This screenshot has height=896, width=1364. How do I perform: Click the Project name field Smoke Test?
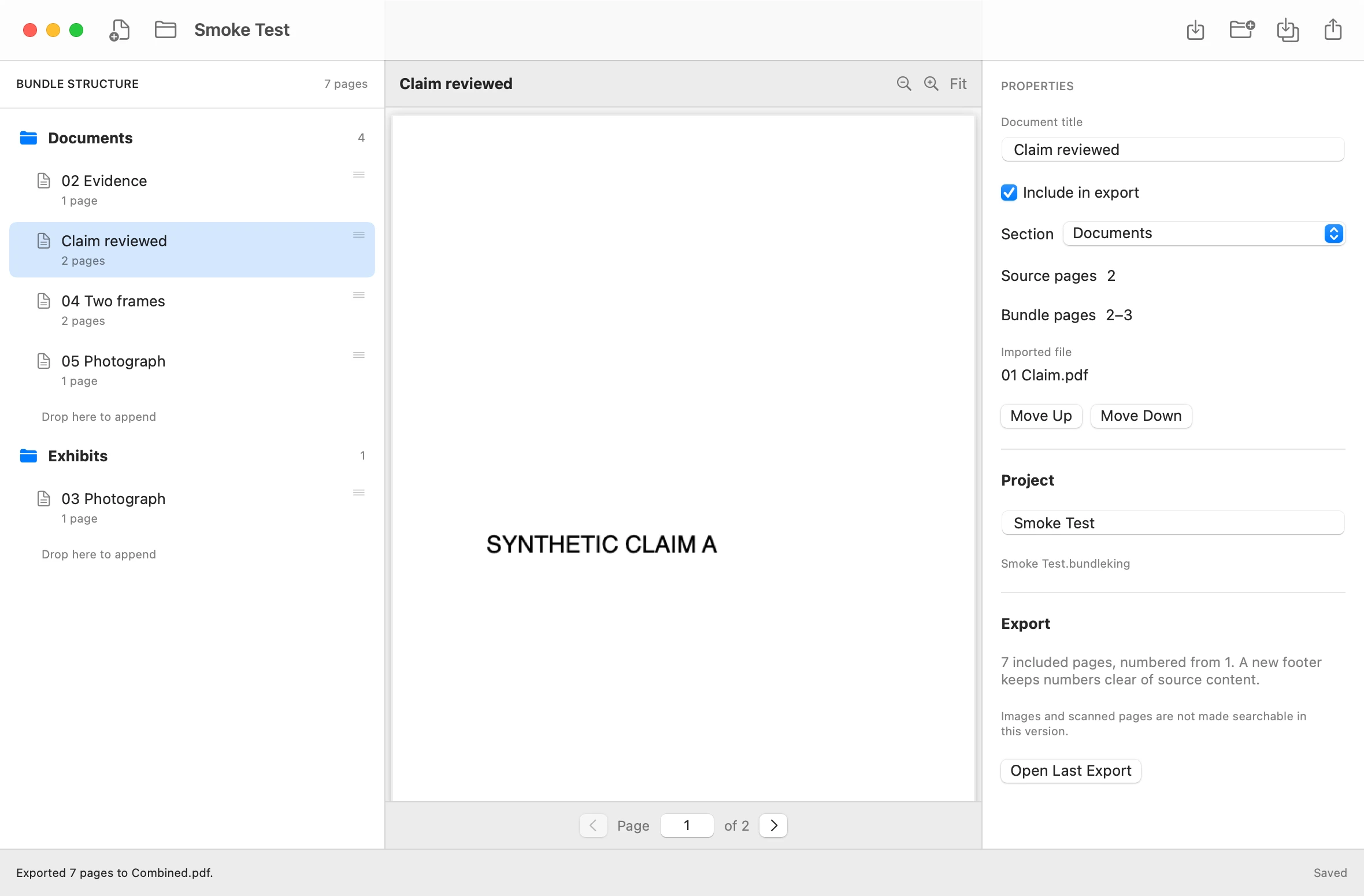tap(1173, 523)
